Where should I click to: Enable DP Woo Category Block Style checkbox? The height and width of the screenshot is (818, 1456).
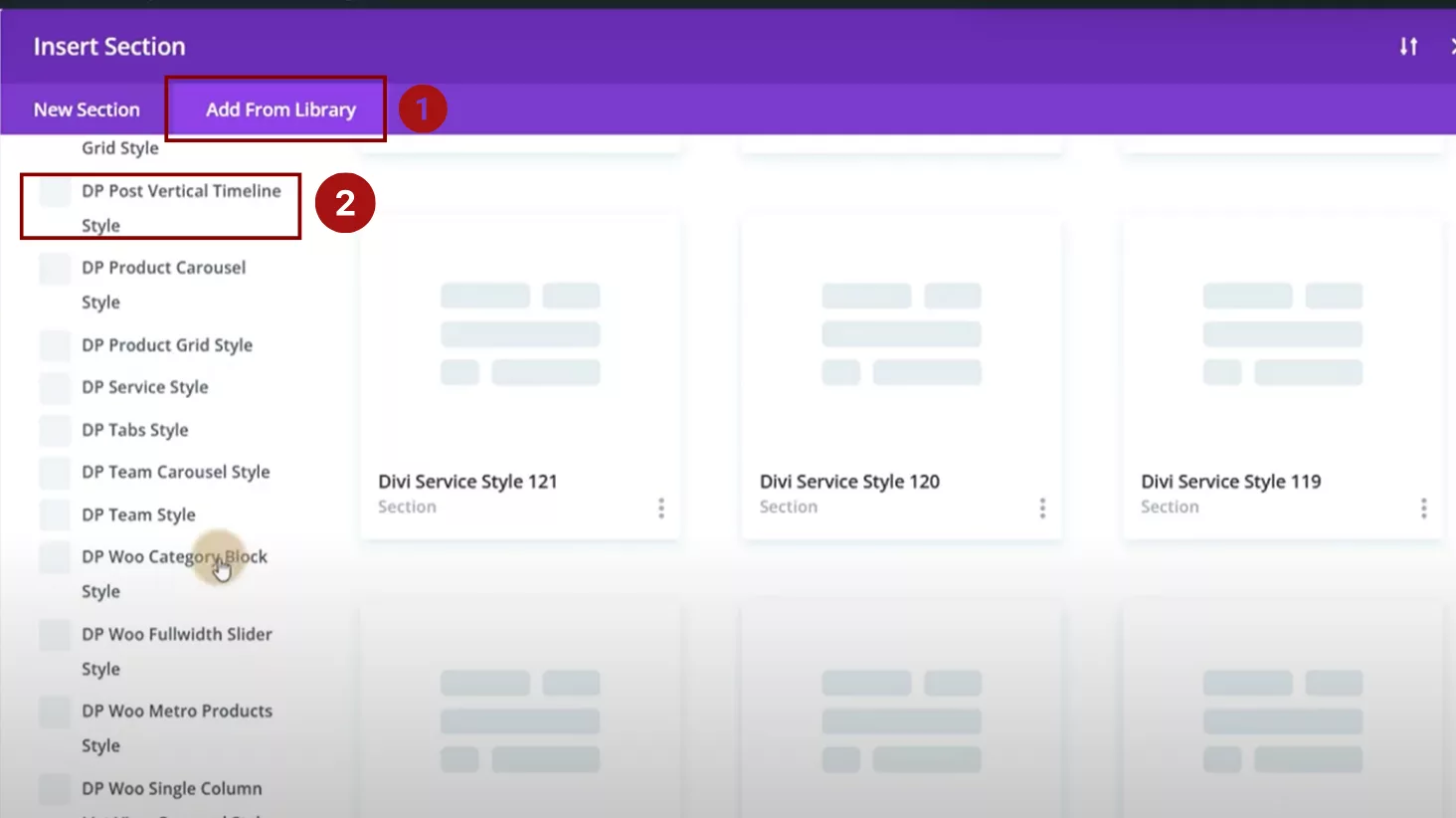(55, 556)
